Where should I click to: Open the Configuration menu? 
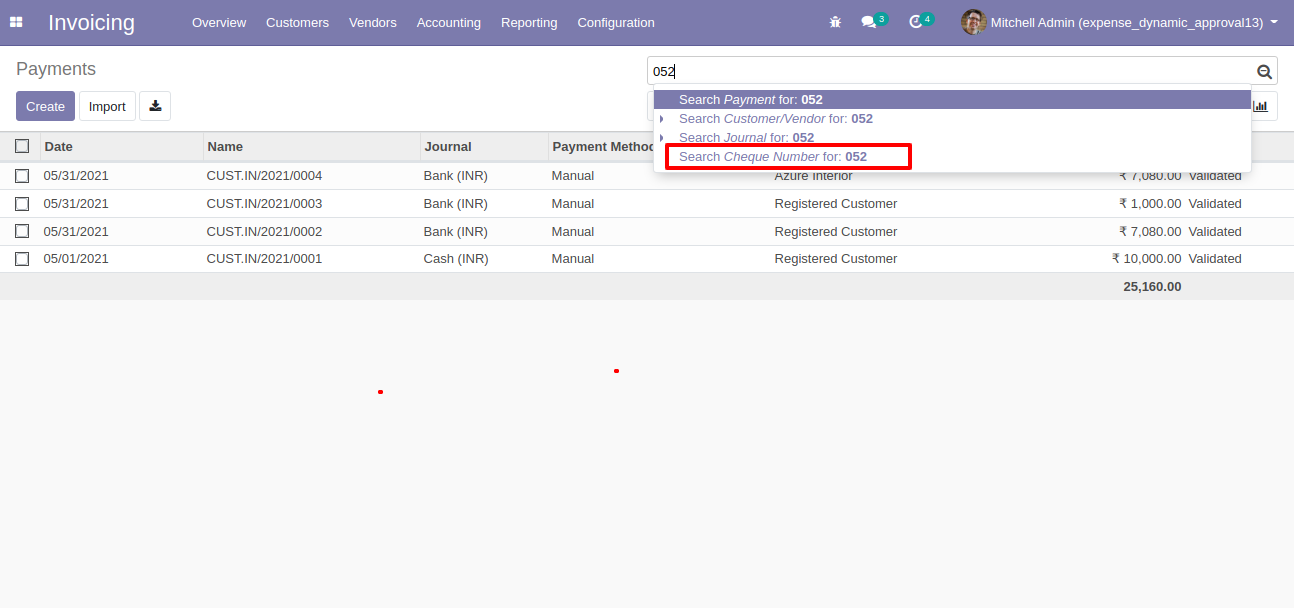tap(616, 22)
